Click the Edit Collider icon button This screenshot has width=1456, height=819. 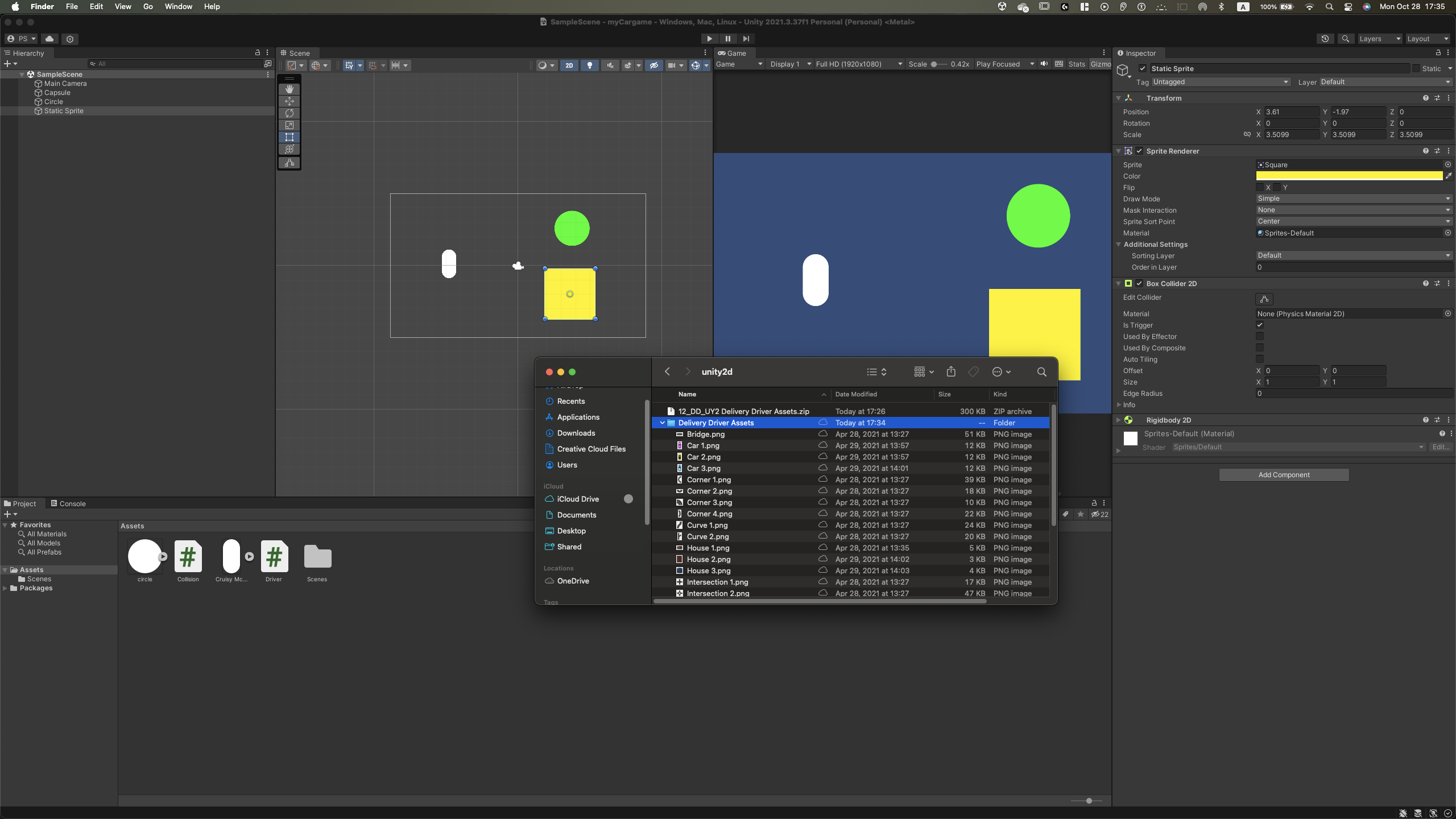pyautogui.click(x=1264, y=299)
